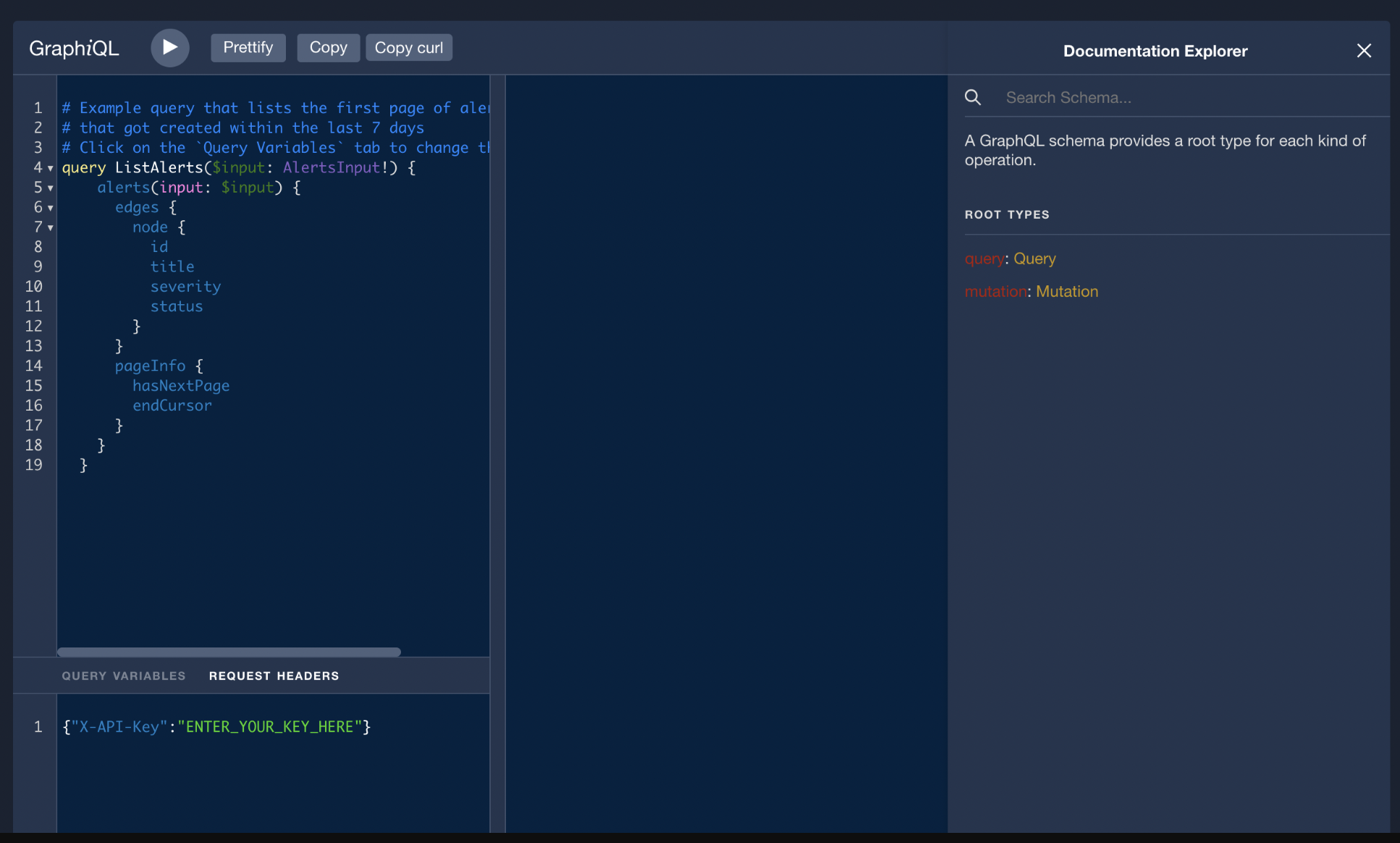This screenshot has height=843, width=1400.
Task: Collapse the alerts selection at line 5
Action: tap(49, 188)
